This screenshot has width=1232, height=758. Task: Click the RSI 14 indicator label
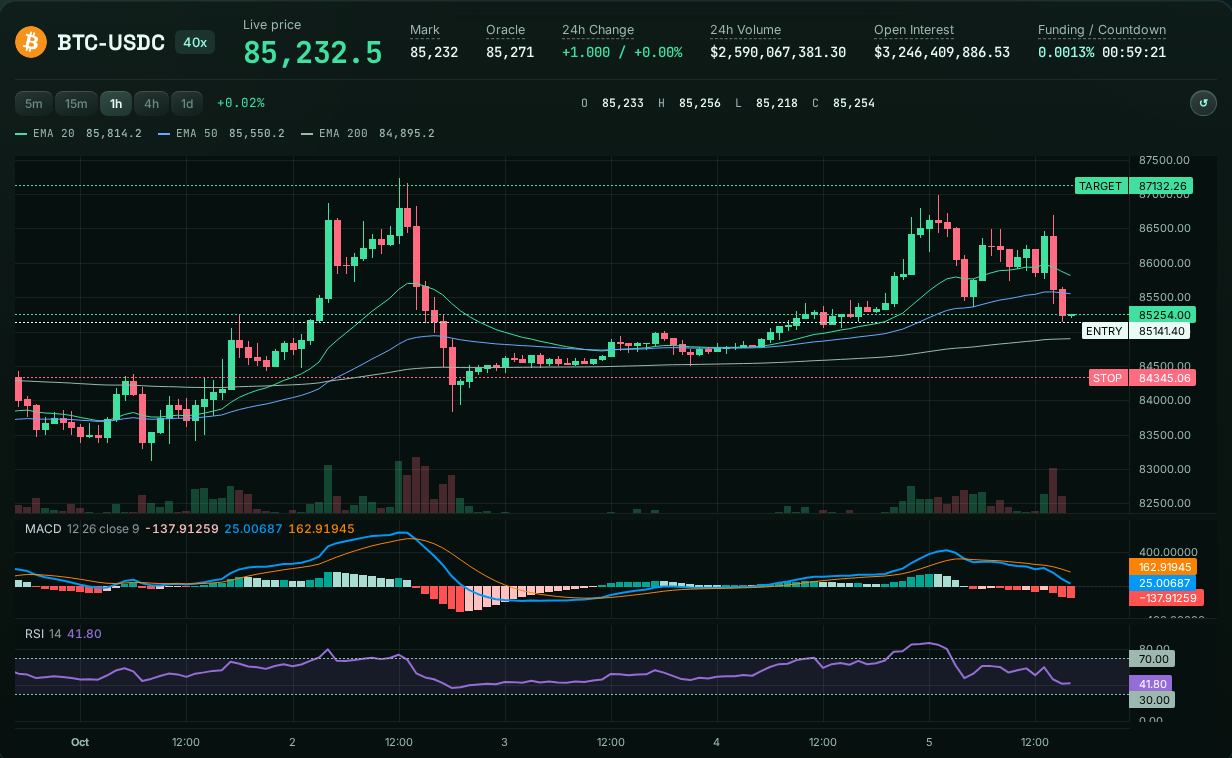(x=43, y=633)
